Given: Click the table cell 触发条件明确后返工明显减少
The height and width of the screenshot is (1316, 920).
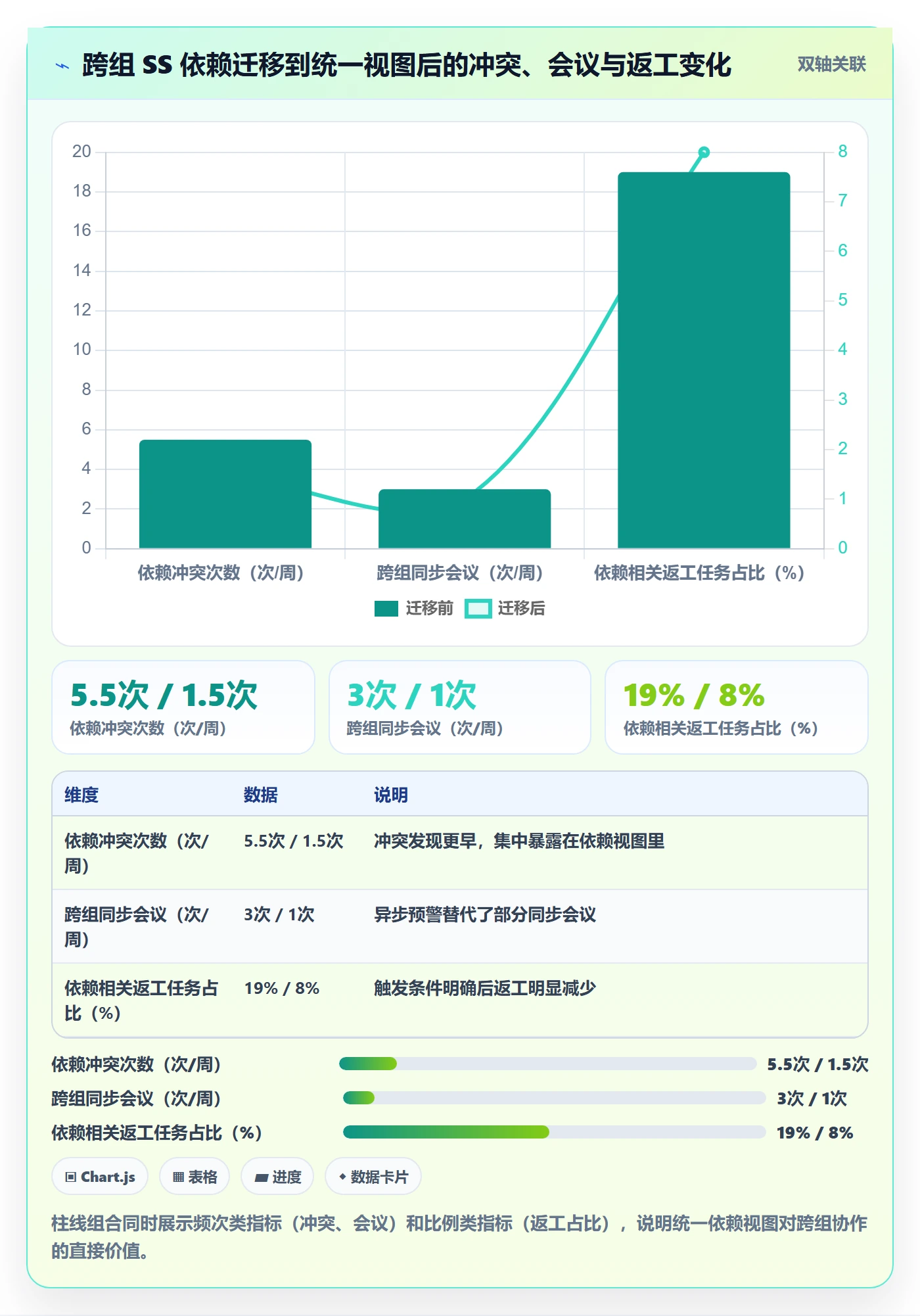Looking at the screenshot, I should click(x=485, y=988).
